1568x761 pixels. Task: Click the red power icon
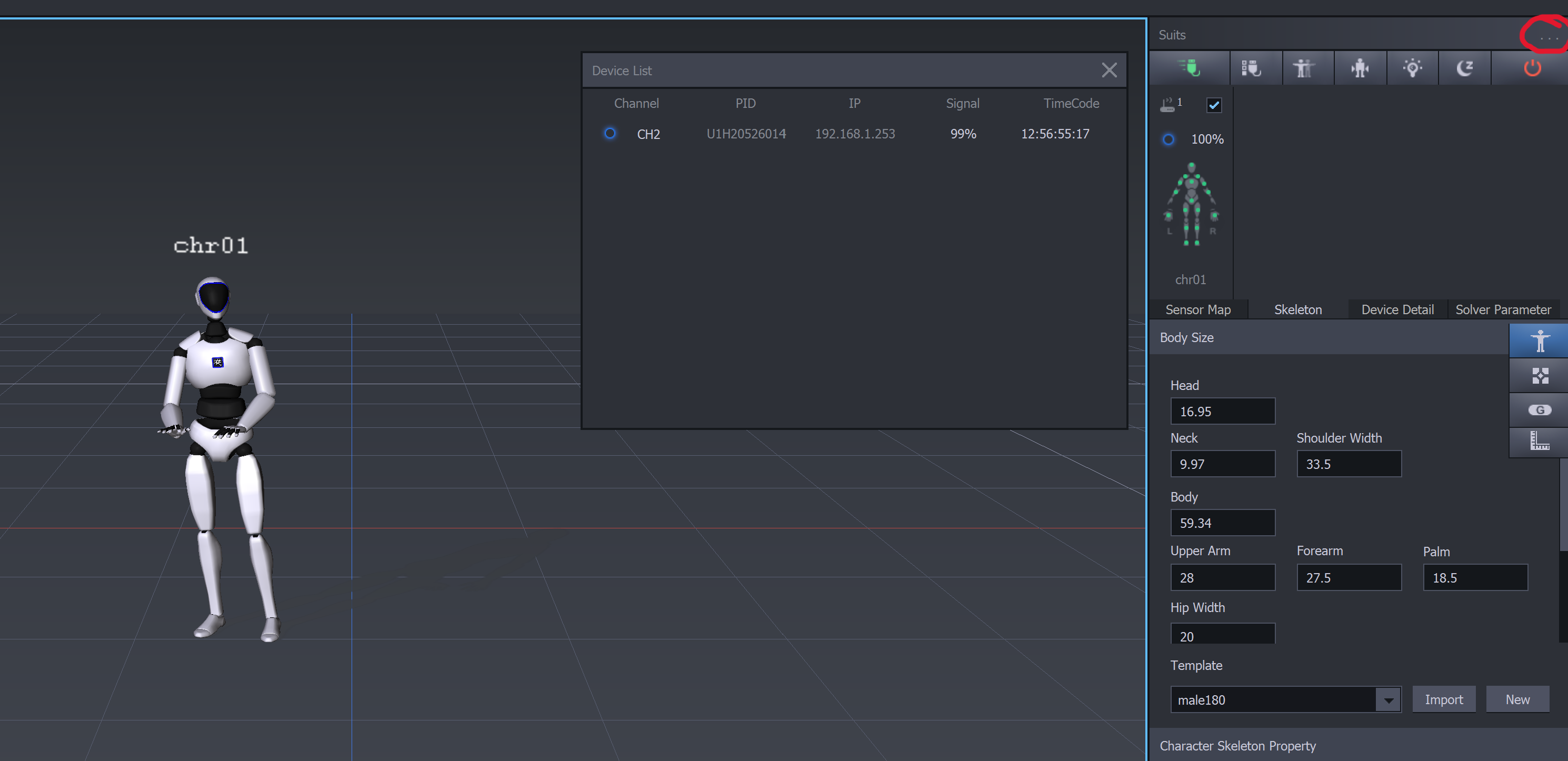1532,67
